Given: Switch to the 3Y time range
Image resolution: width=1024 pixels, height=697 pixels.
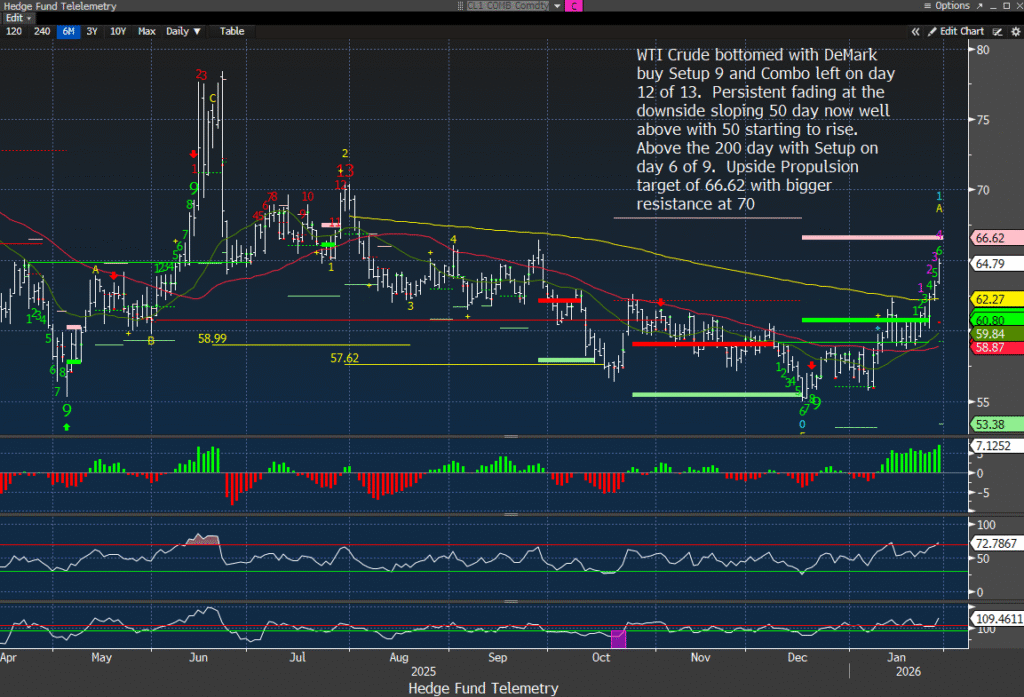Looking at the screenshot, I should (x=92, y=31).
